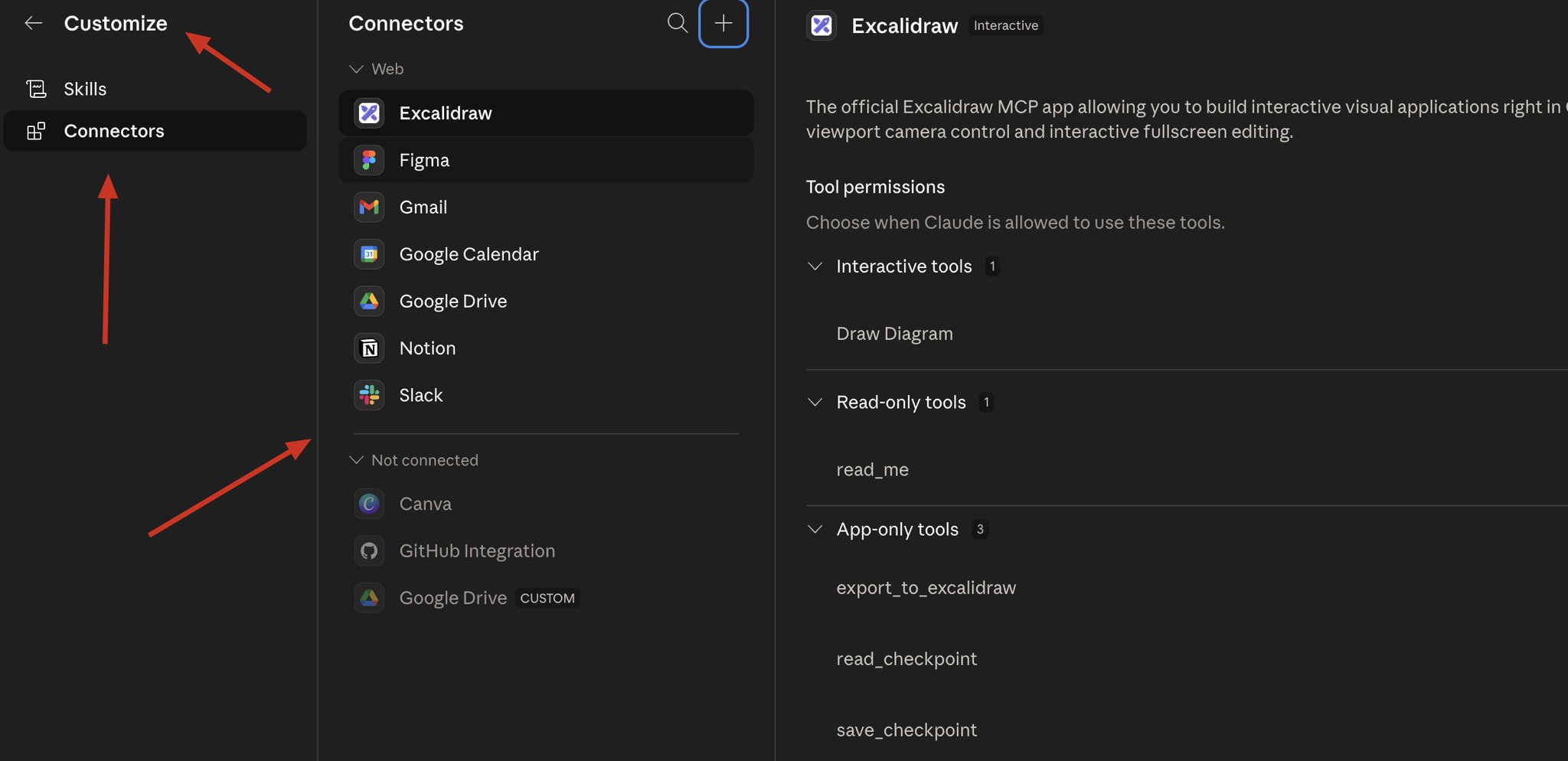Open the Canva connector under Not connected
The width and height of the screenshot is (1568, 761).
[x=546, y=504]
